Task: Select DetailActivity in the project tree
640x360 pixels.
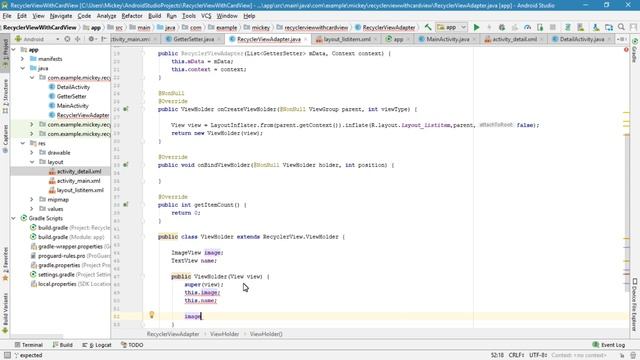Action: pos(73,87)
